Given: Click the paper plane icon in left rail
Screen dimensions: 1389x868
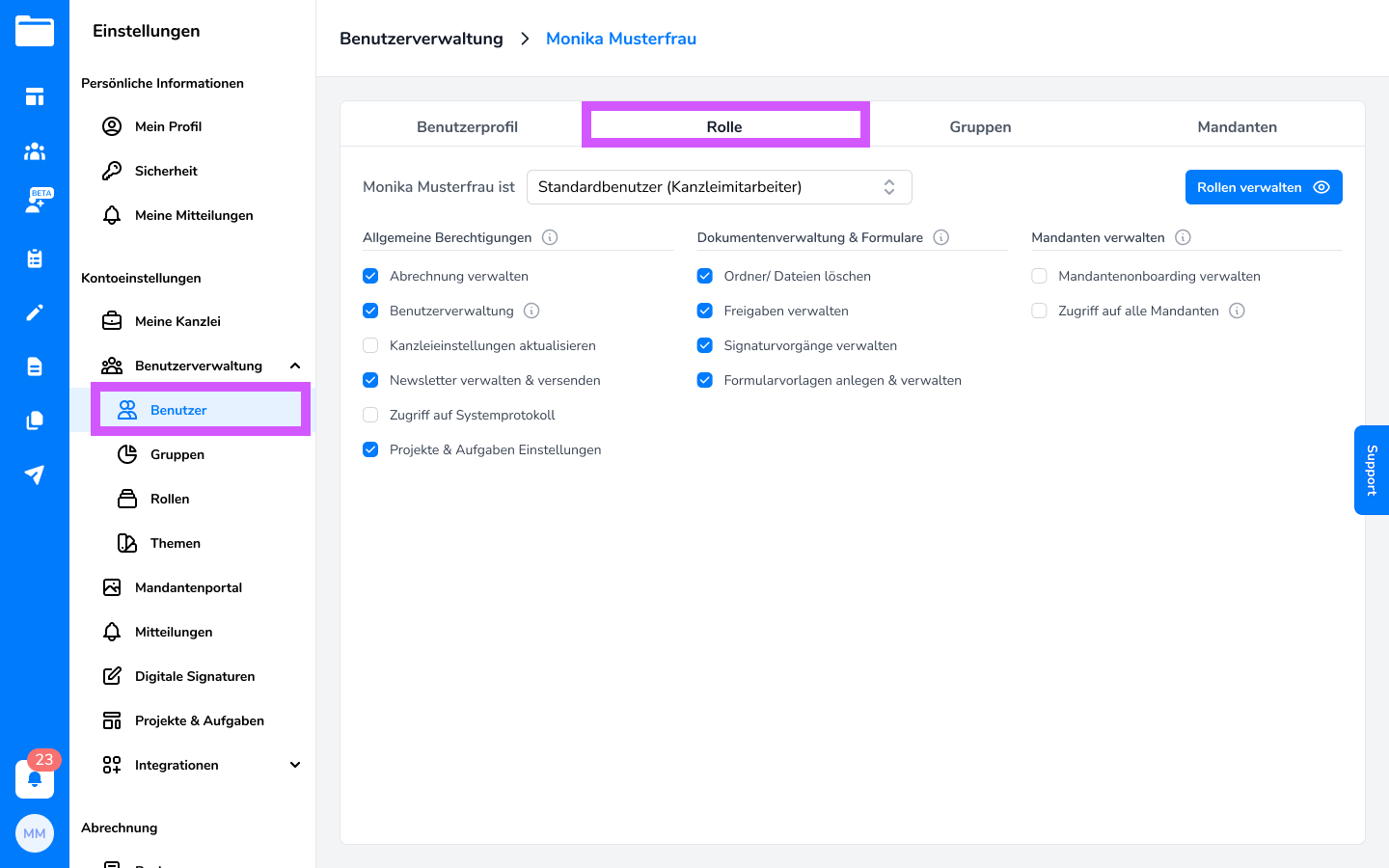Looking at the screenshot, I should click(x=35, y=475).
